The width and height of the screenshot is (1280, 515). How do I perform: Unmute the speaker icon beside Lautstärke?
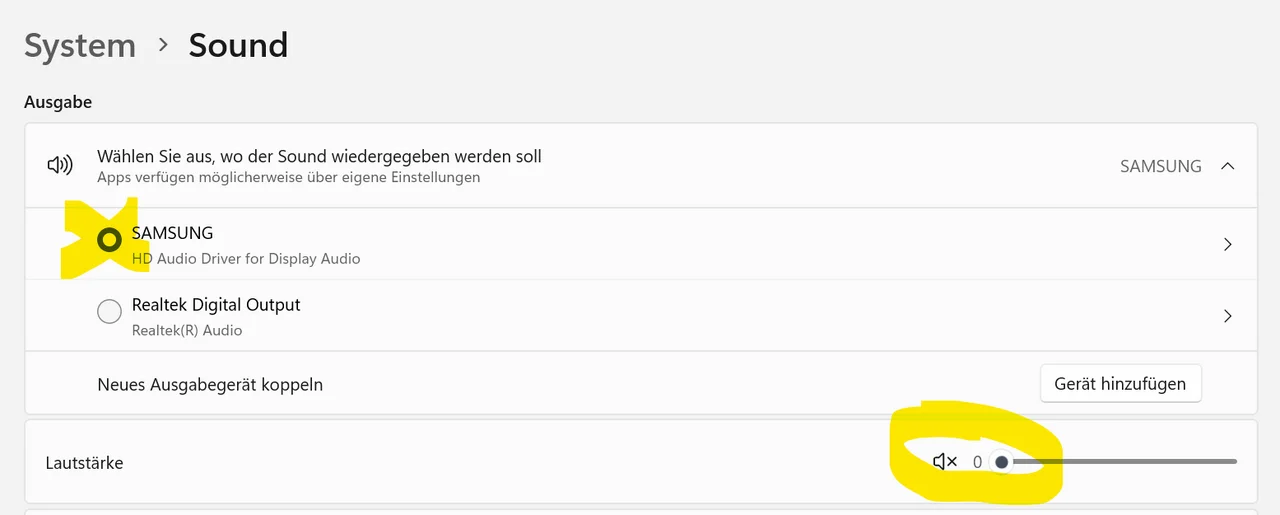click(944, 462)
